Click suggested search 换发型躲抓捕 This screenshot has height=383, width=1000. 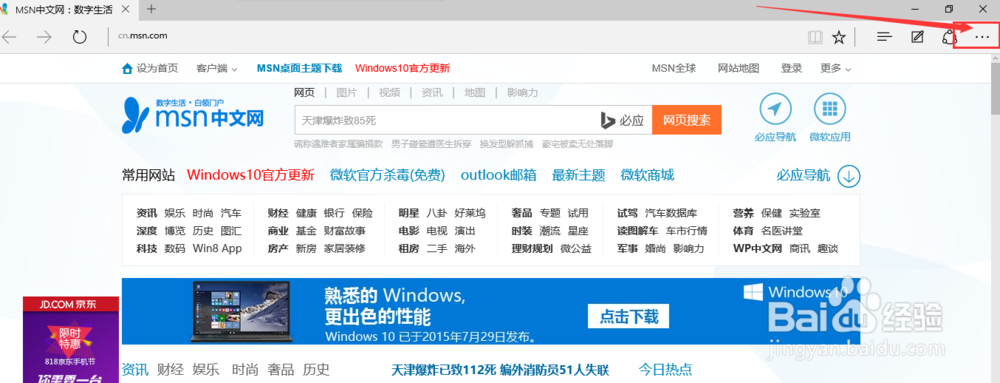(506, 144)
